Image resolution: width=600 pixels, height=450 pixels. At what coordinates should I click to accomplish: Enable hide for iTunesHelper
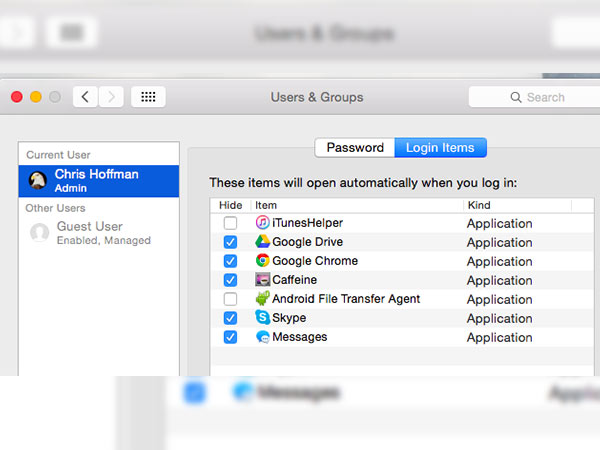click(230, 223)
